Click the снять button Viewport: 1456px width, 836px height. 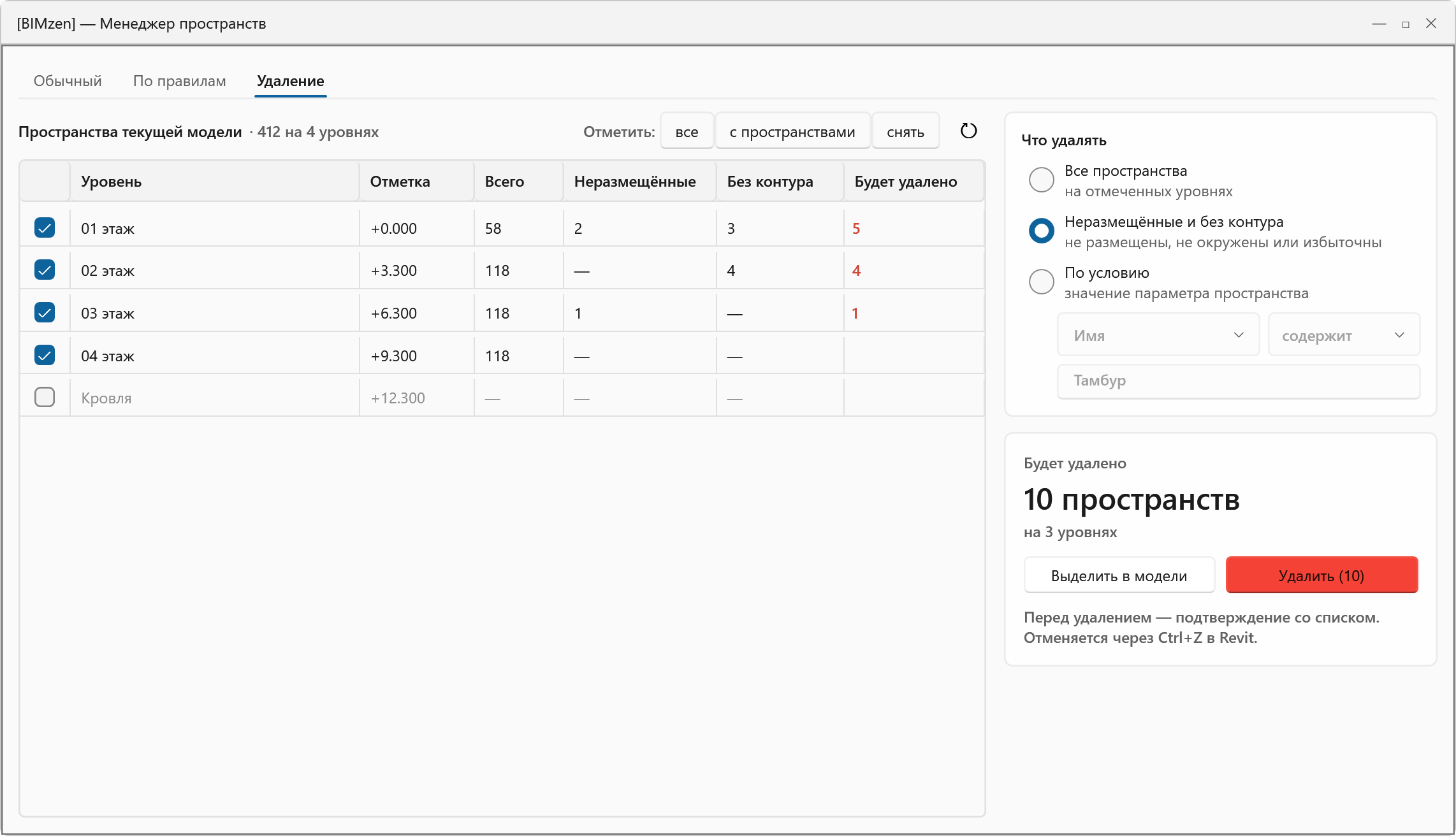pos(905,132)
